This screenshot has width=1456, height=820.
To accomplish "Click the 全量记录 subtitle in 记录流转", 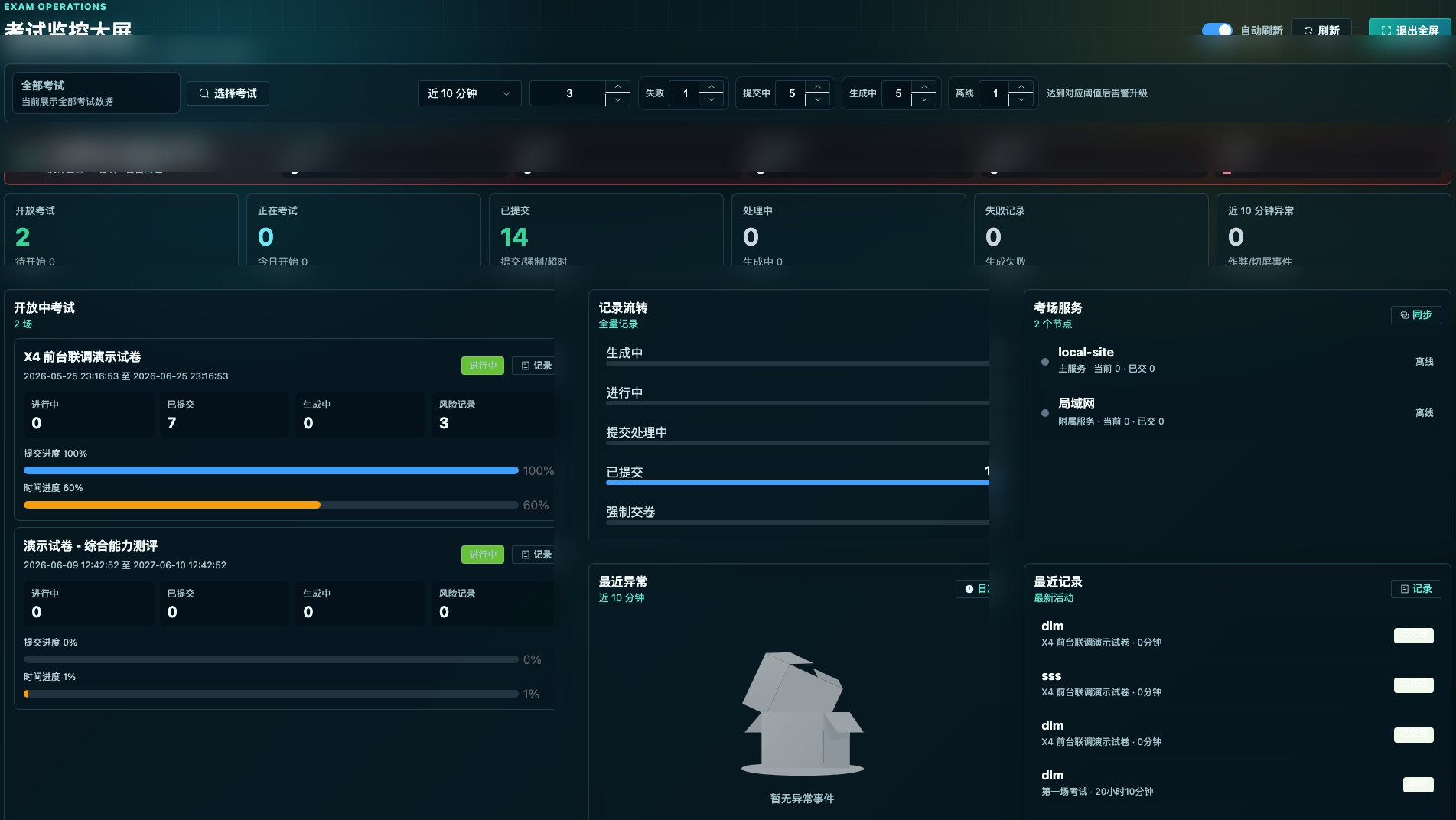I will point(618,324).
